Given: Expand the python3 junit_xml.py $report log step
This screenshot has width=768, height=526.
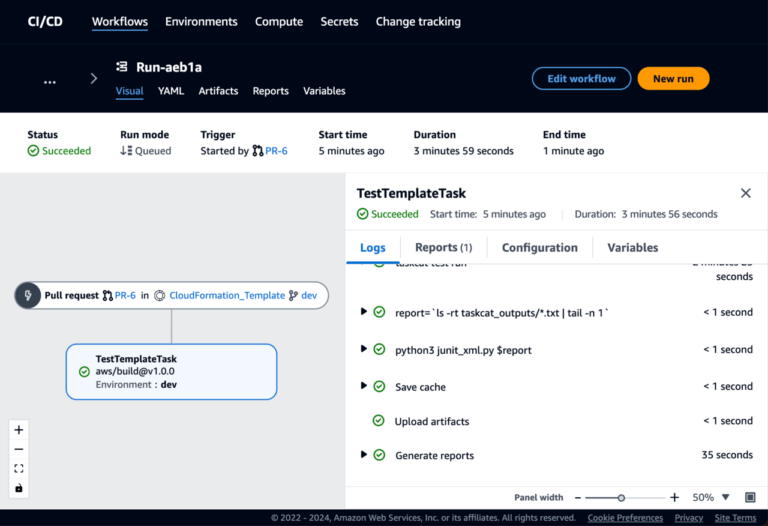Looking at the screenshot, I should click(363, 349).
